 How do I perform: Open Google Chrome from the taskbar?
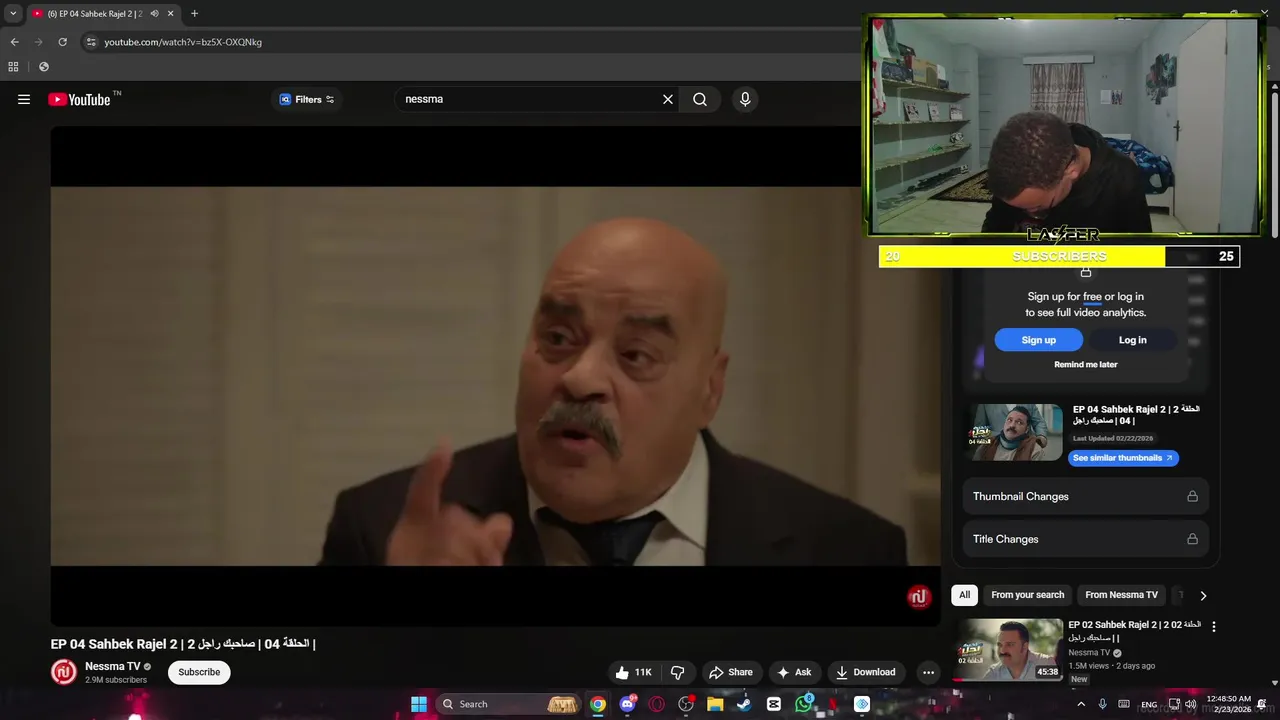[597, 704]
